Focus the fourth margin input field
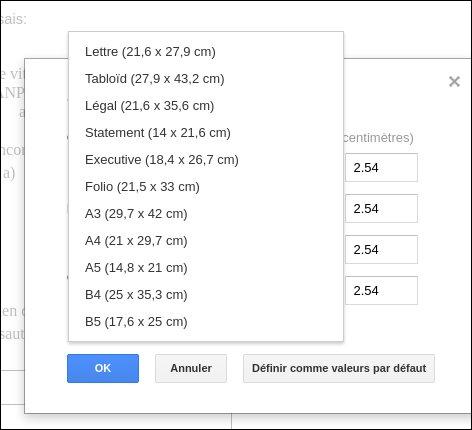The height and width of the screenshot is (430, 472). (381, 291)
